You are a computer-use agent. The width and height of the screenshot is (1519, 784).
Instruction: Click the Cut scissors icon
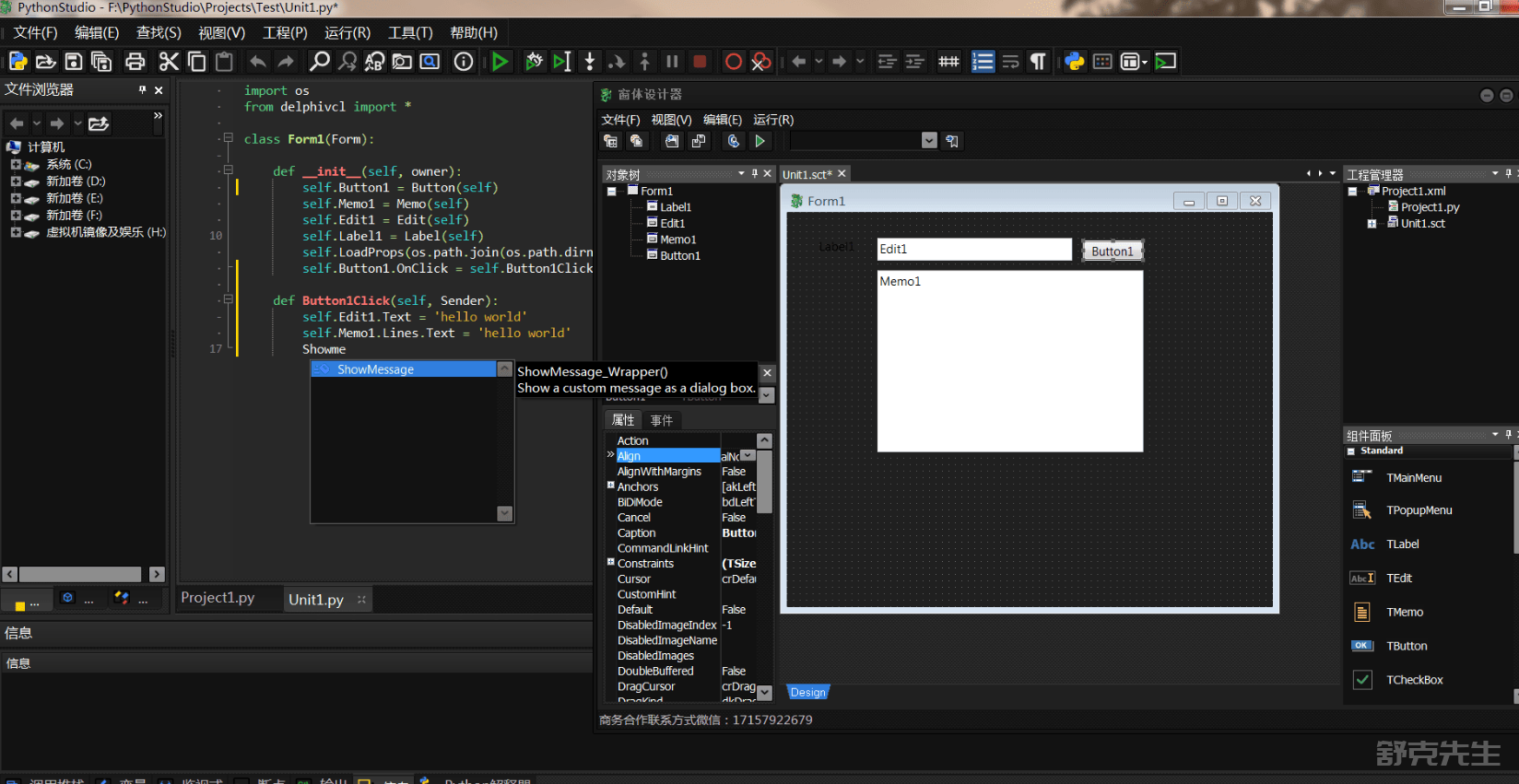tap(169, 62)
